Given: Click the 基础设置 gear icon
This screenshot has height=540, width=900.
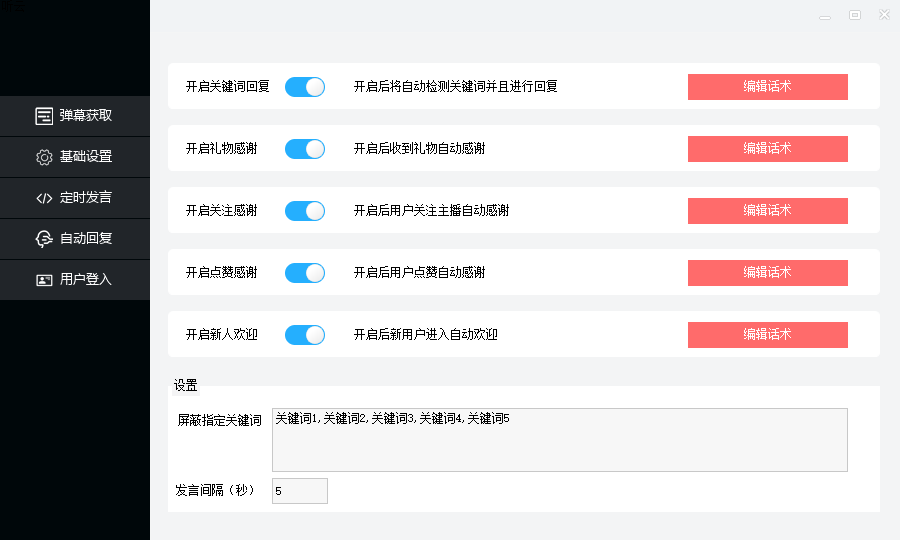Looking at the screenshot, I should point(44,157).
